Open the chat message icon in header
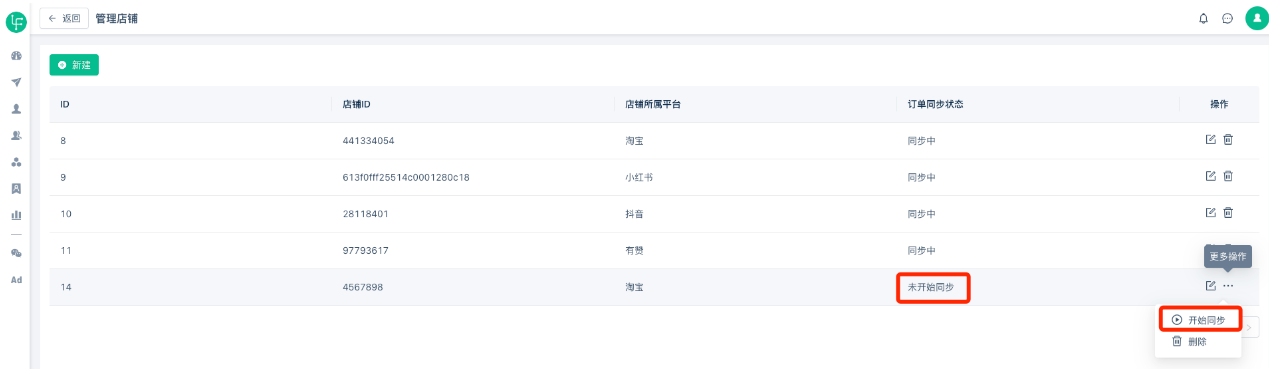 click(1227, 19)
